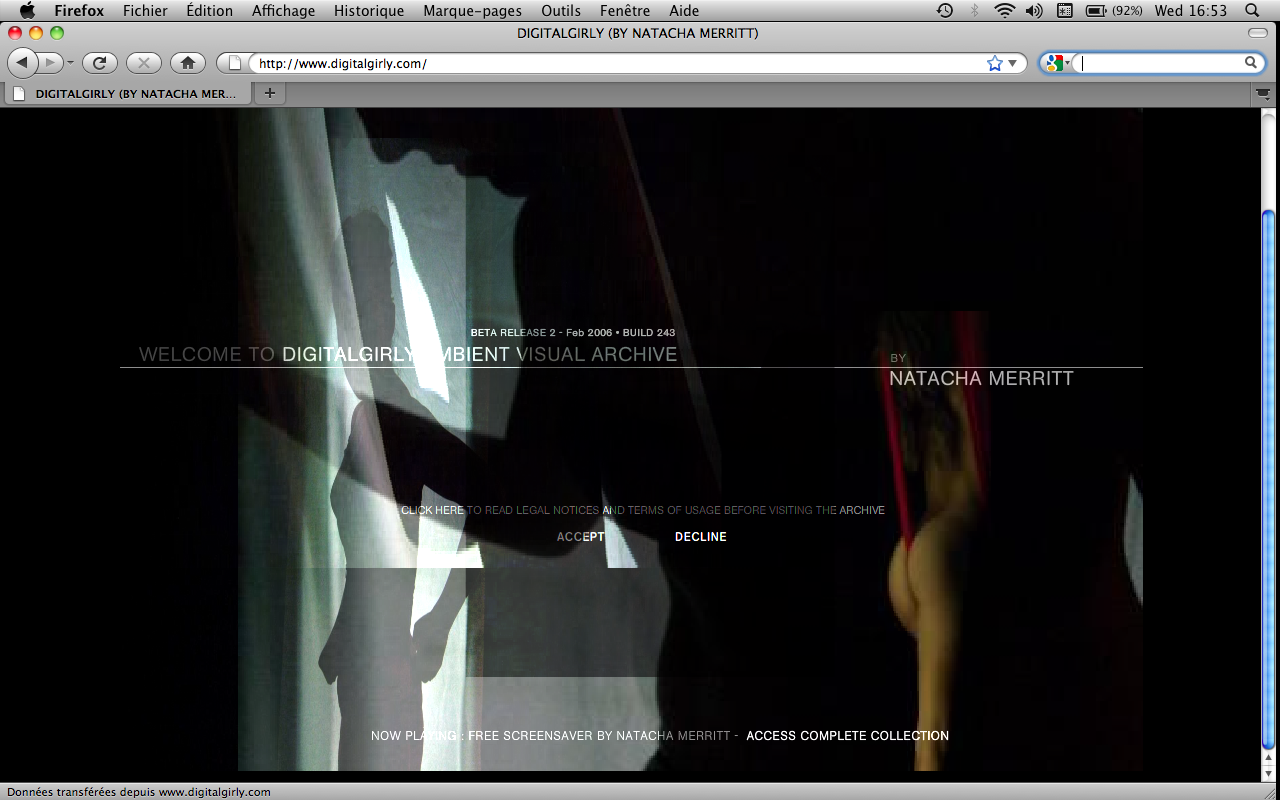
Task: Click the BETA RELEASE 2 build text
Action: [573, 332]
